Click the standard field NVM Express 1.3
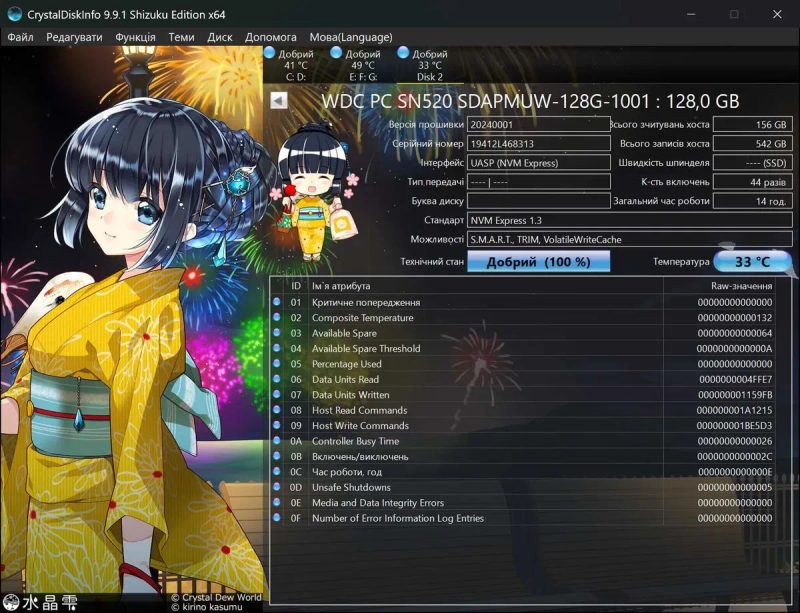 point(630,220)
